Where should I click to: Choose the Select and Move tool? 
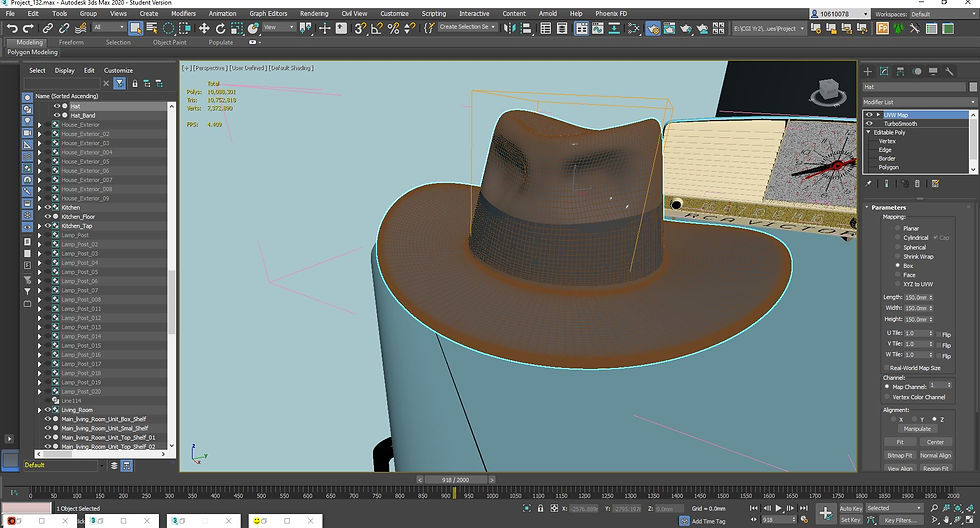tap(204, 28)
